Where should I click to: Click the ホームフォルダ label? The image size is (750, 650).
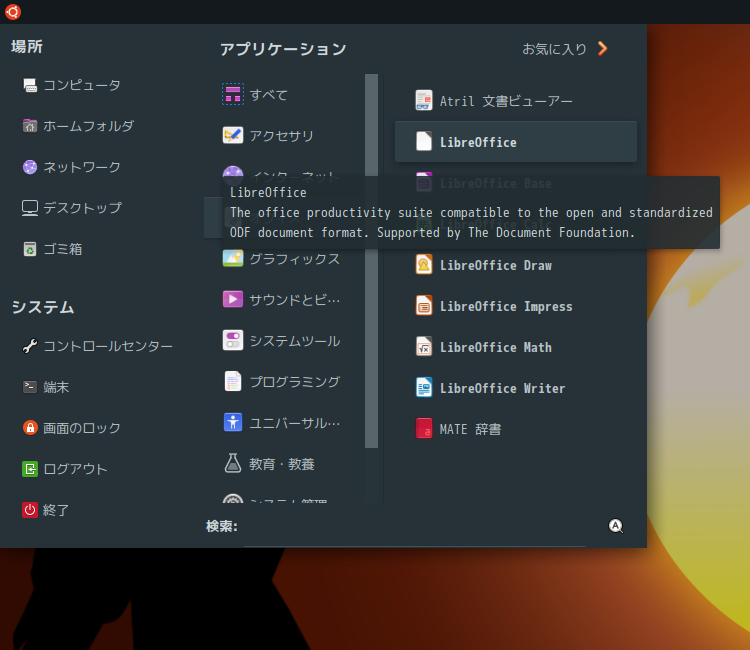[x=88, y=126]
